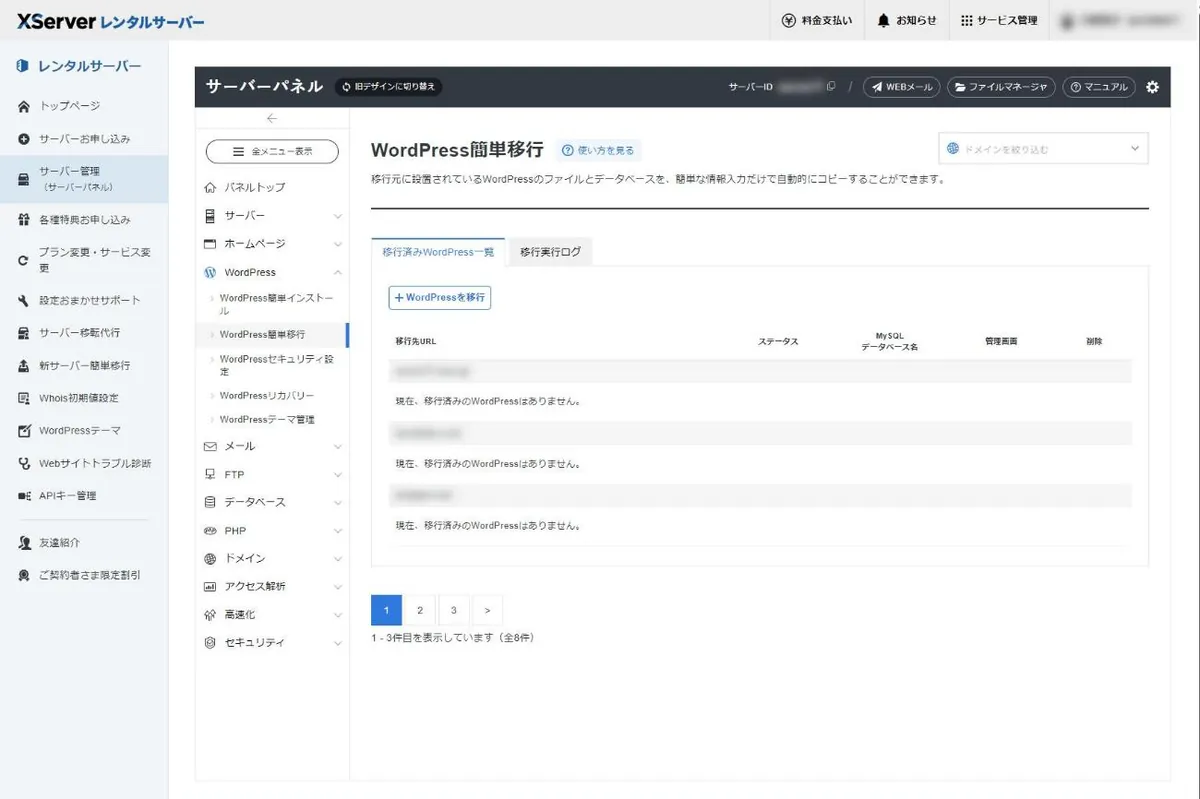
Task: Click the 削除 column header
Action: 1094,342
